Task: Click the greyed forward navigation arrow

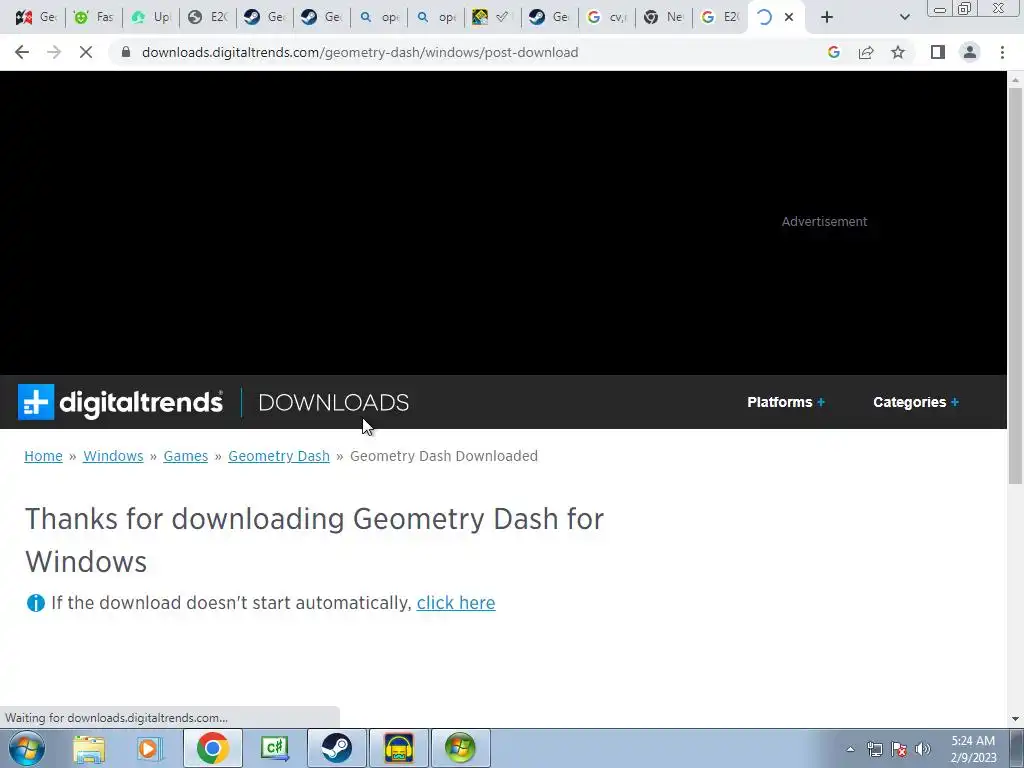Action: point(54,52)
